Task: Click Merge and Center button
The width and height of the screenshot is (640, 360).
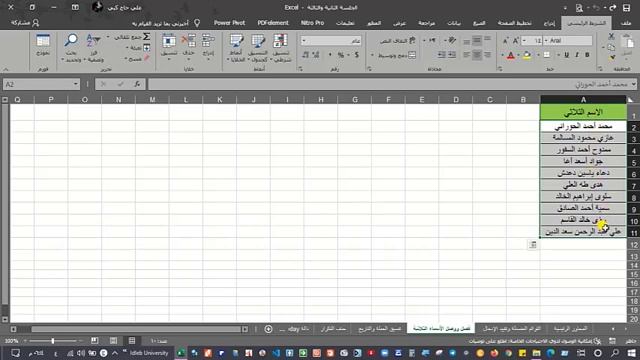Action: 397,55
